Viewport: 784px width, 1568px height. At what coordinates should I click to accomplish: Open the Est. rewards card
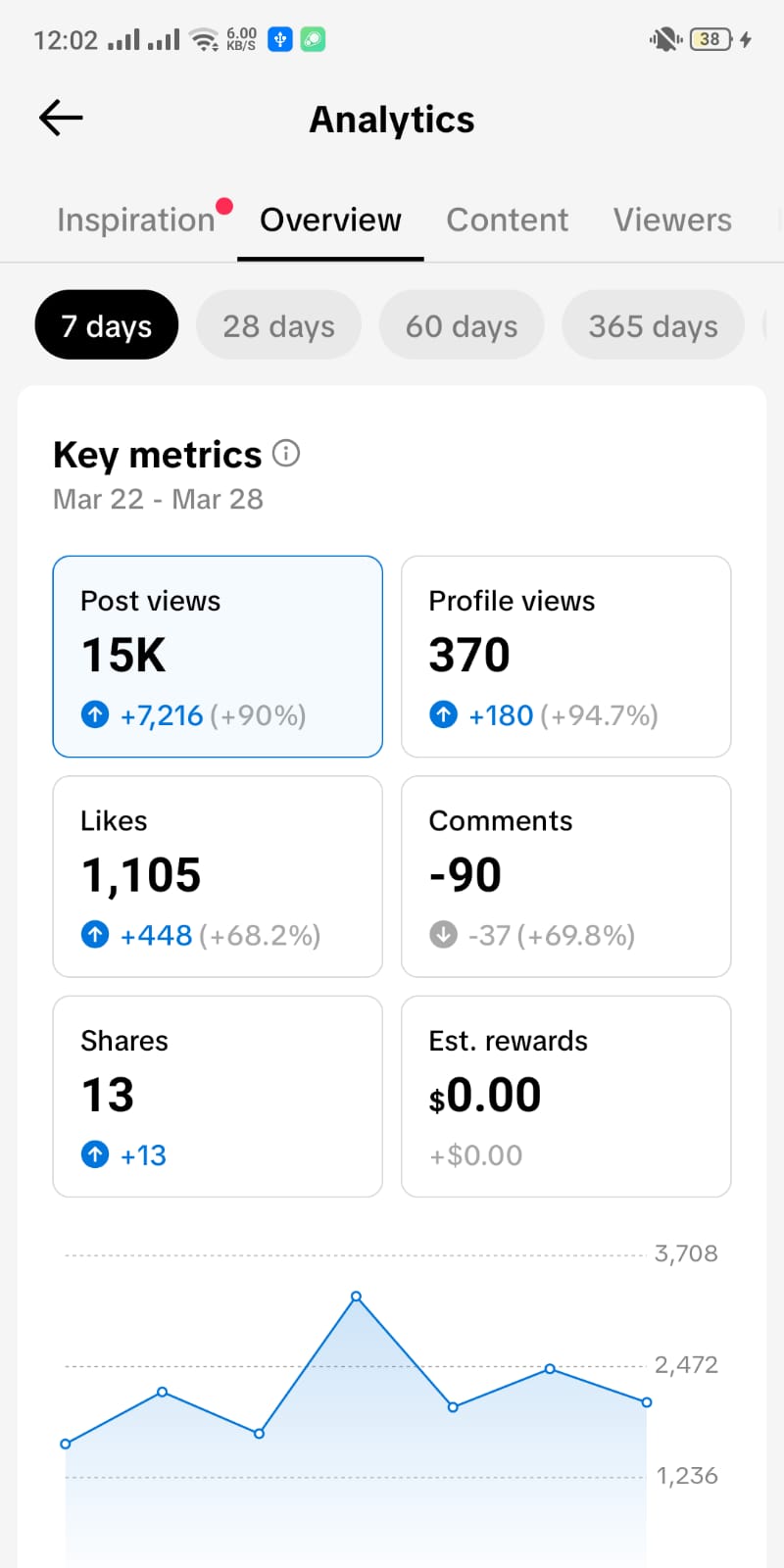[566, 1096]
